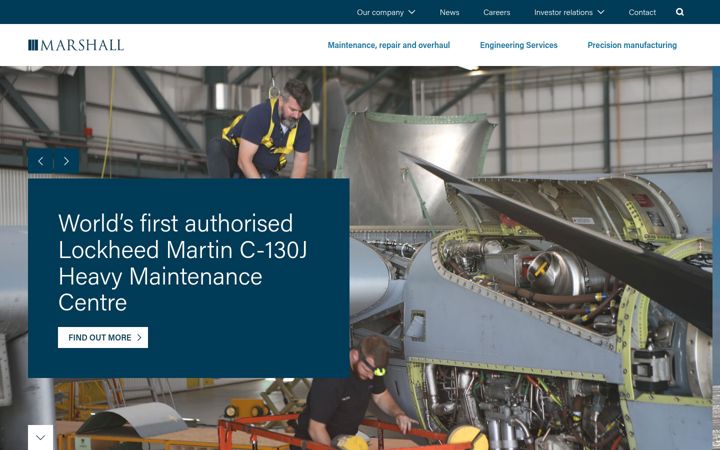Click the FIND OUT MORE button
This screenshot has height=450, width=720.
click(x=103, y=338)
